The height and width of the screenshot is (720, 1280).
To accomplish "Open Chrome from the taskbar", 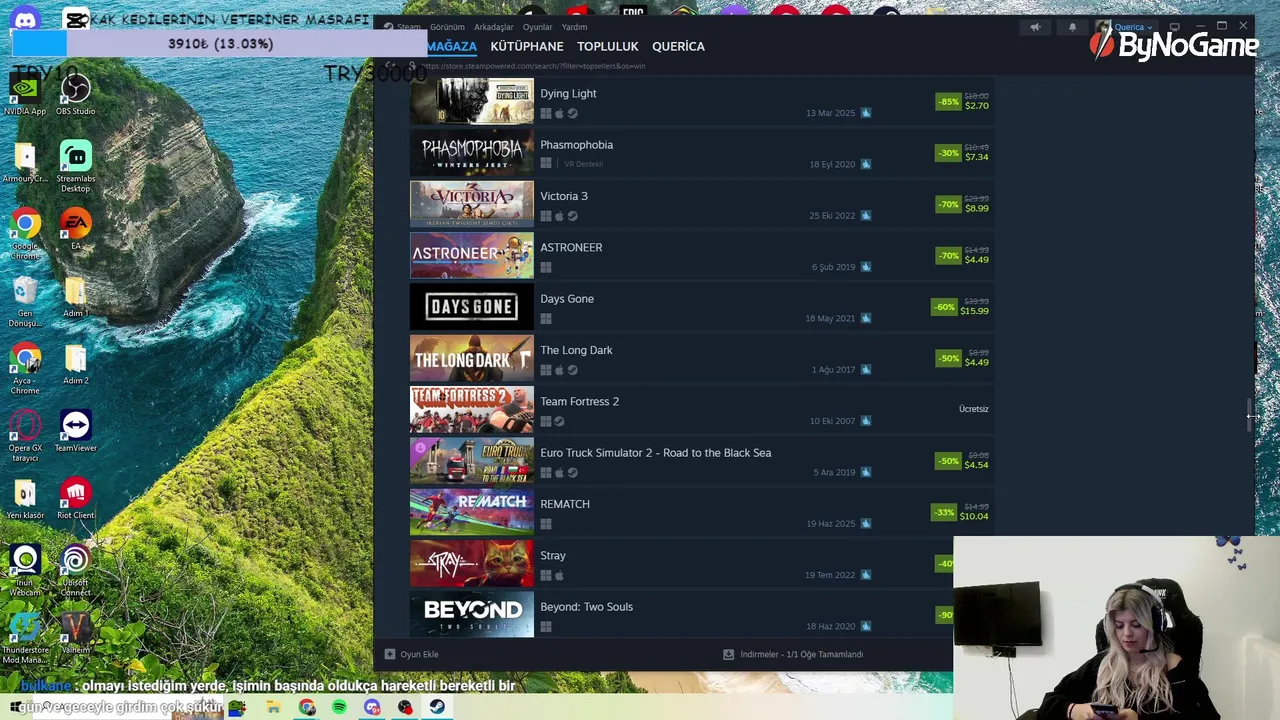I will (x=307, y=707).
